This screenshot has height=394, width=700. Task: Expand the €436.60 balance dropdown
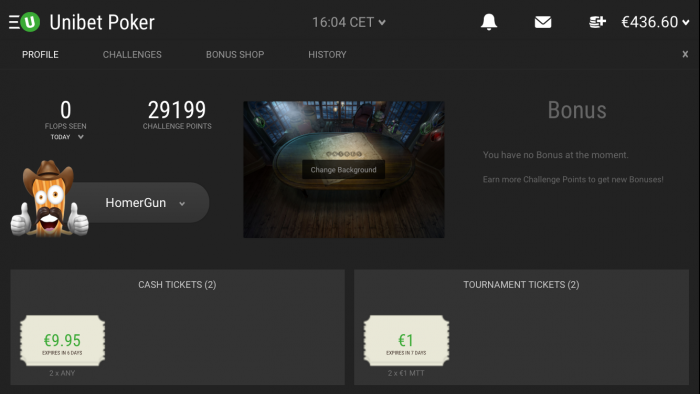coord(655,22)
